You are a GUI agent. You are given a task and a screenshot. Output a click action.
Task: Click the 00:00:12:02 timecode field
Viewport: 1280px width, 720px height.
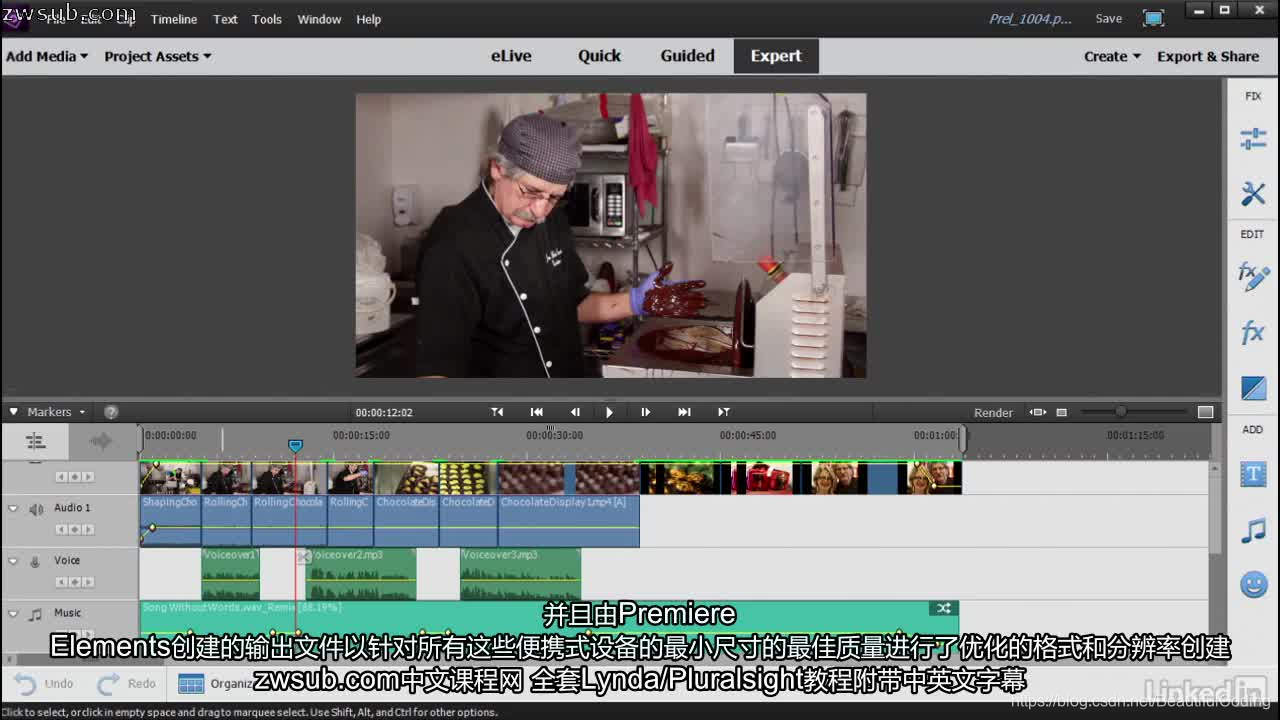(384, 412)
